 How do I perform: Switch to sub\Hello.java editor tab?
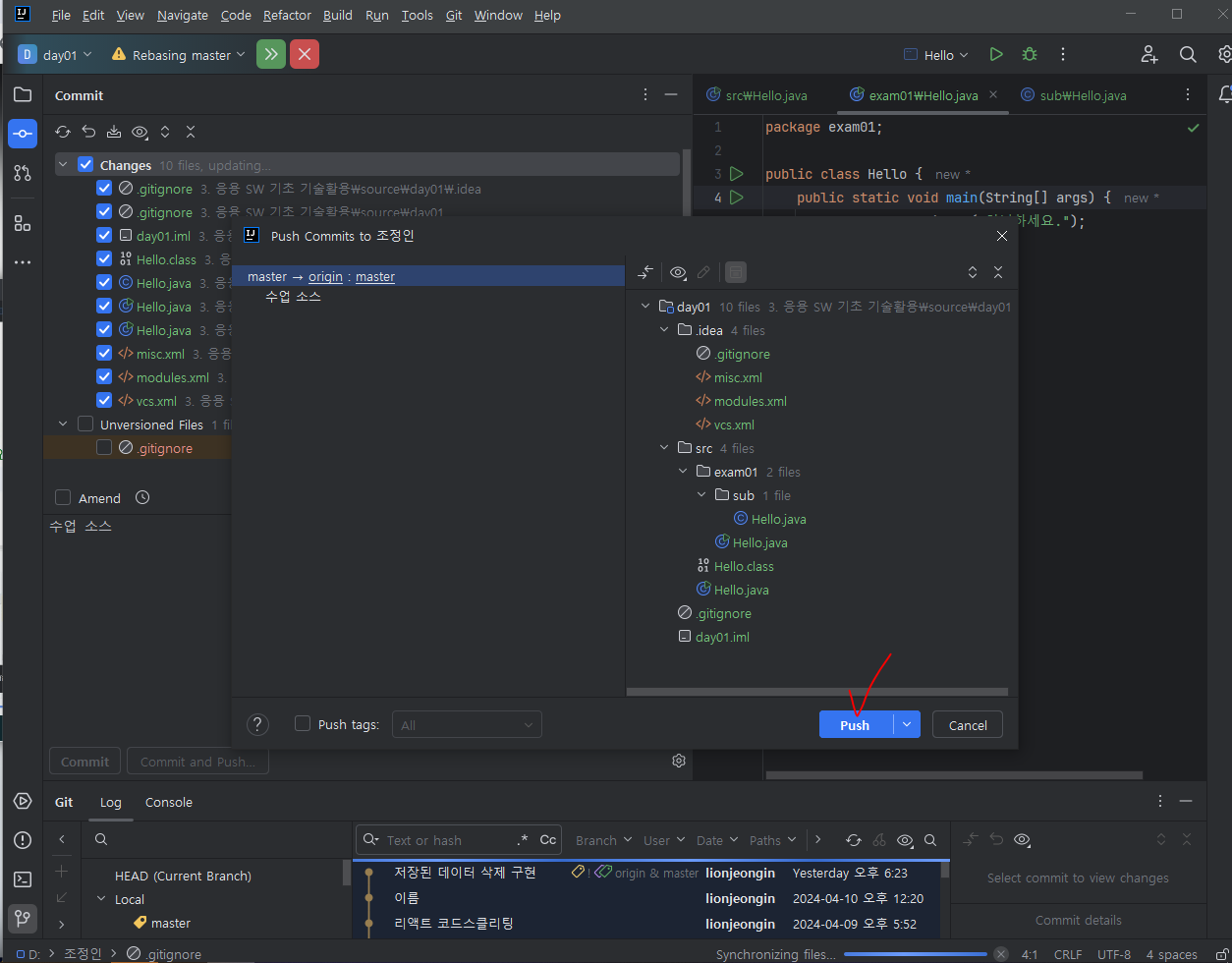1074,95
